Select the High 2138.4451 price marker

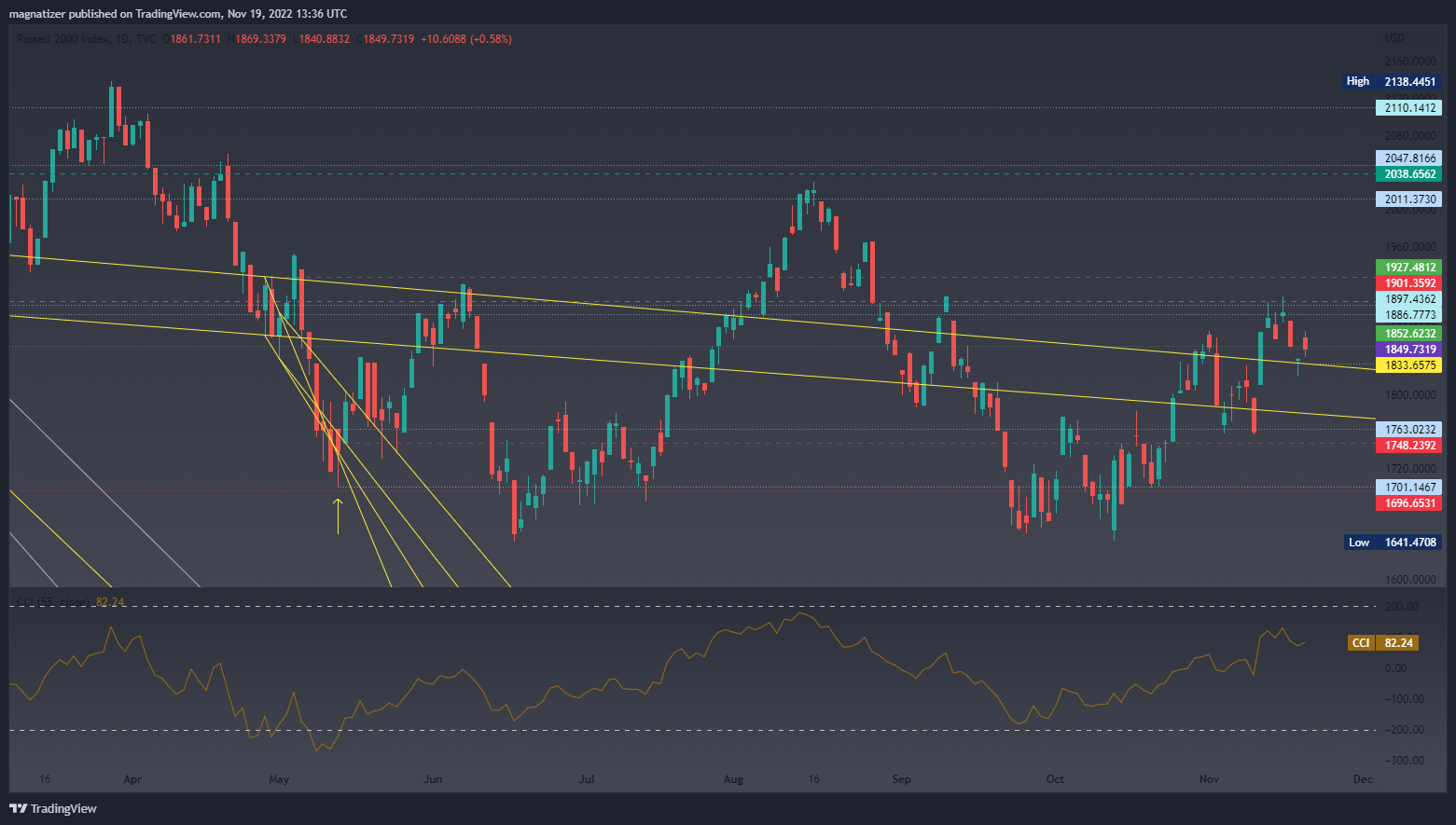(1392, 82)
